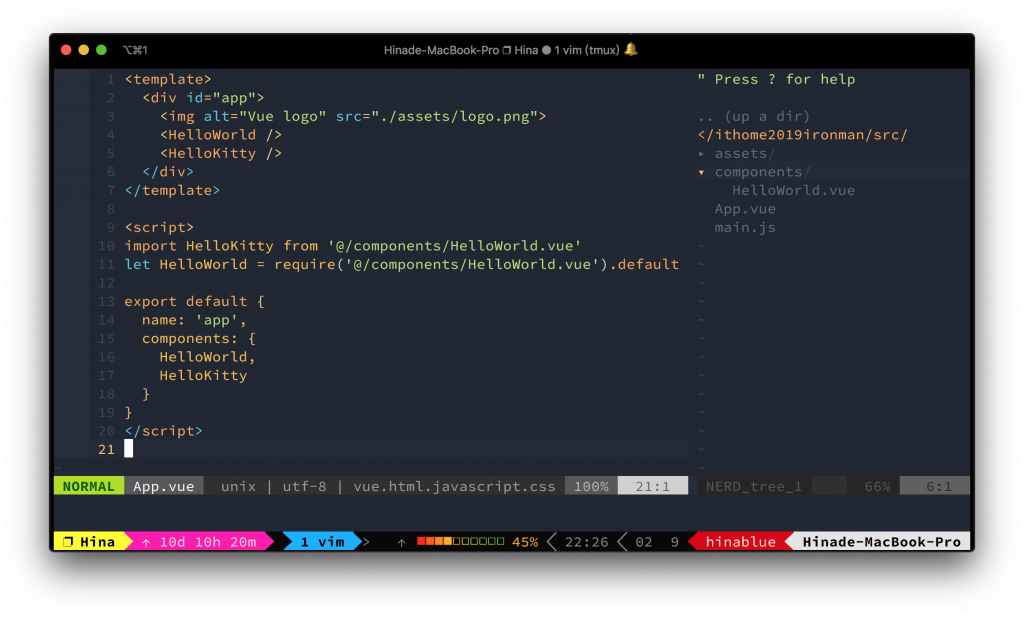The width and height of the screenshot is (1024, 617).
Task: Open main.js in NERDTree
Action: click(x=745, y=228)
